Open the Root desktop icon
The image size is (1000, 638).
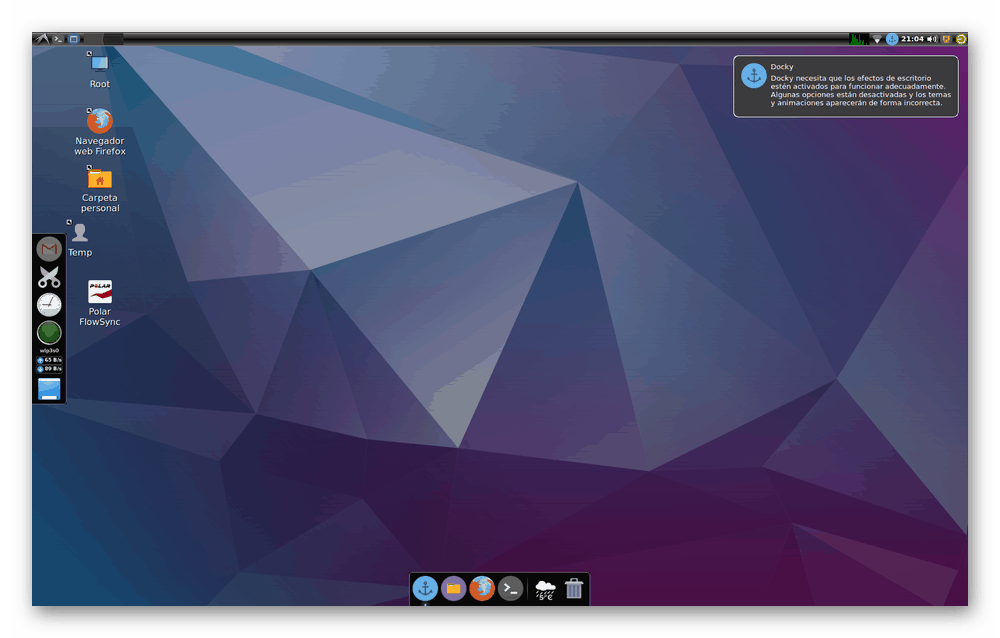(99, 70)
